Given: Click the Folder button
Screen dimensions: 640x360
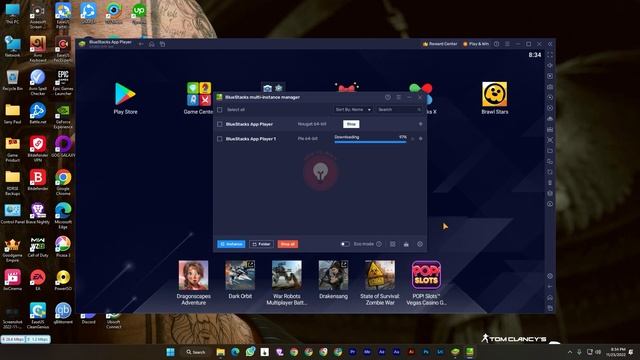Looking at the screenshot, I should [x=261, y=244].
